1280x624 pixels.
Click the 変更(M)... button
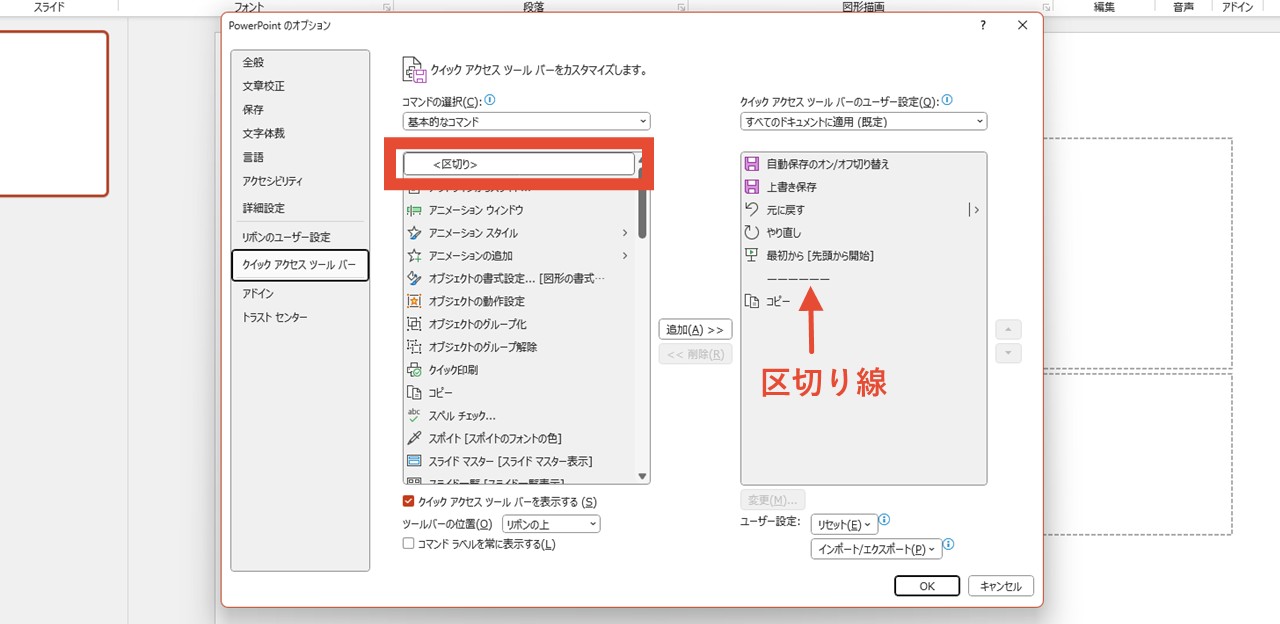[773, 499]
